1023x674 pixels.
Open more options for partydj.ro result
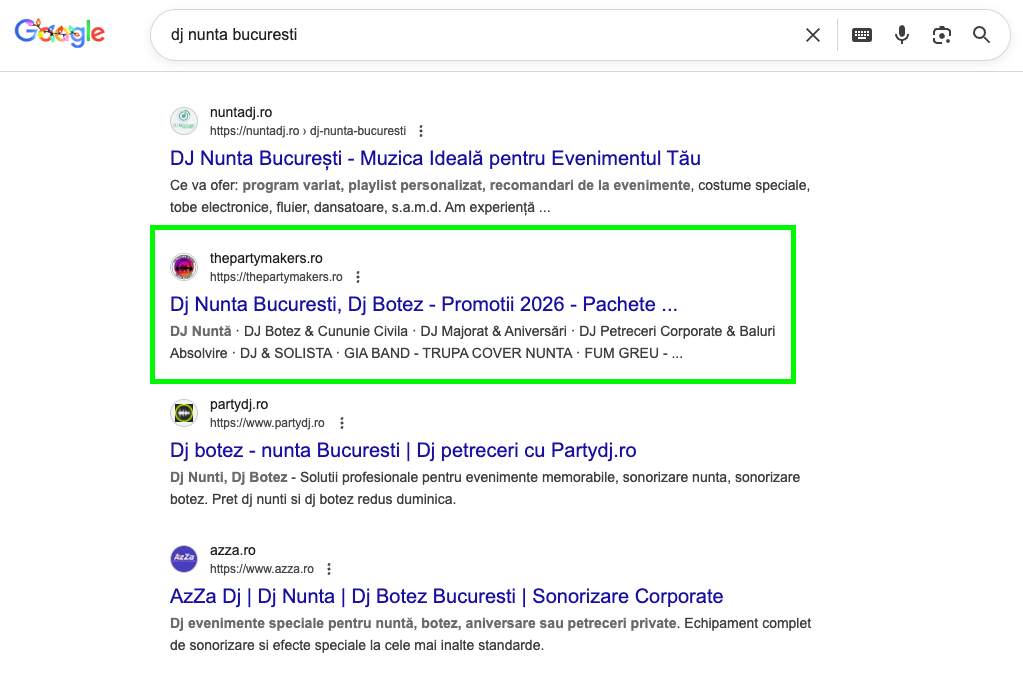coord(342,423)
